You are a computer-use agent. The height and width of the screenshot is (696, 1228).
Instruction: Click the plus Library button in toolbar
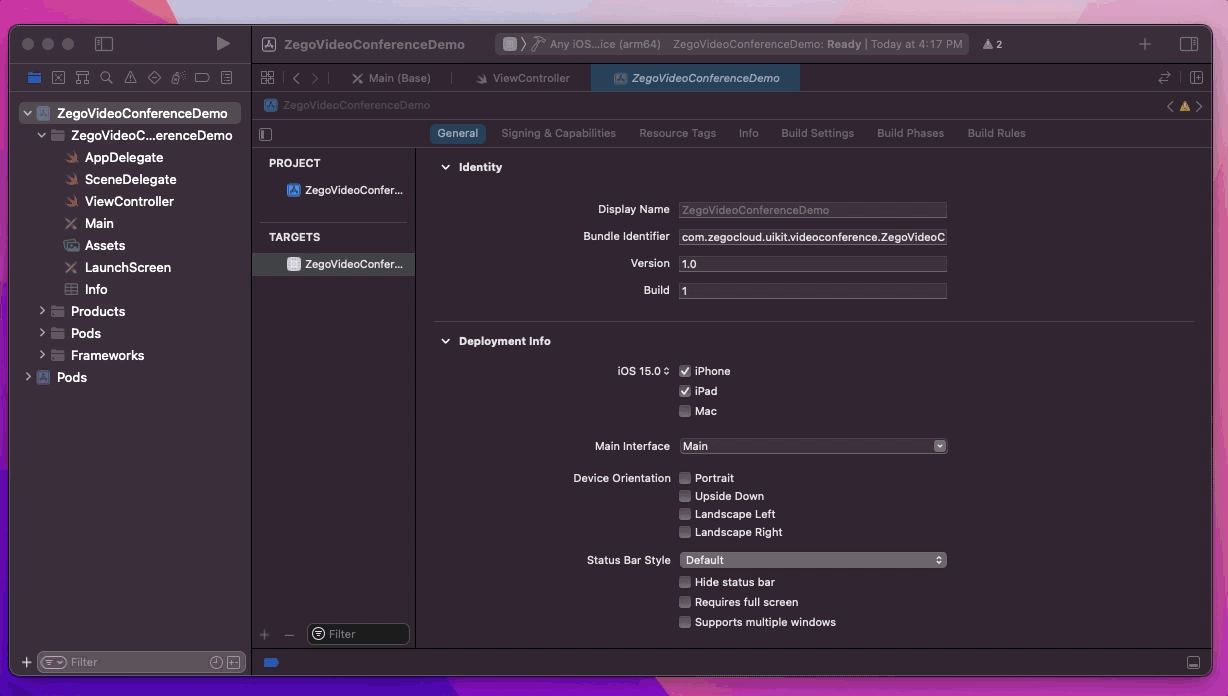click(1145, 44)
